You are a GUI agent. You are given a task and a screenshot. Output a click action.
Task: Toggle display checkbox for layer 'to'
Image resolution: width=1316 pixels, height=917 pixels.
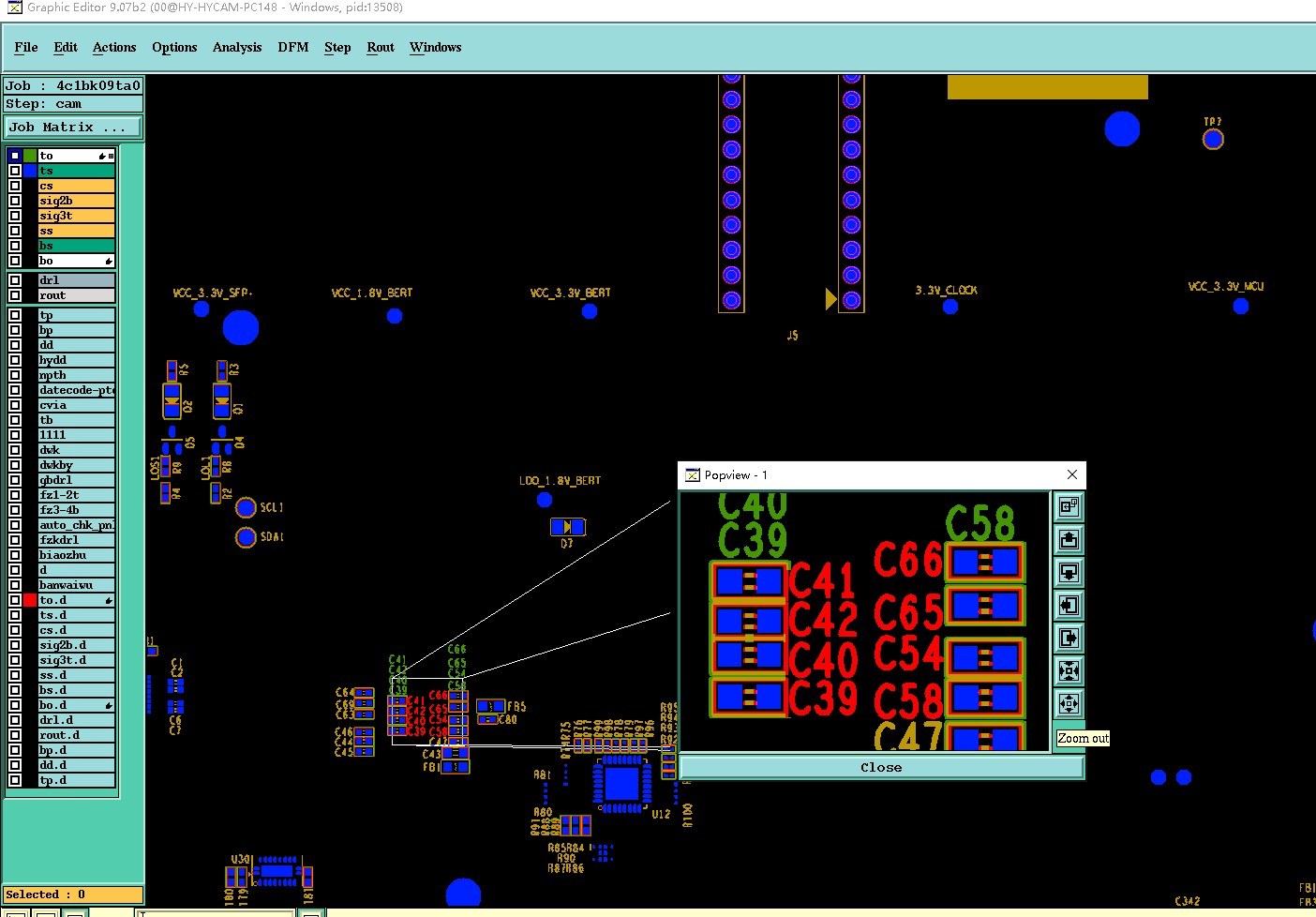(15, 156)
